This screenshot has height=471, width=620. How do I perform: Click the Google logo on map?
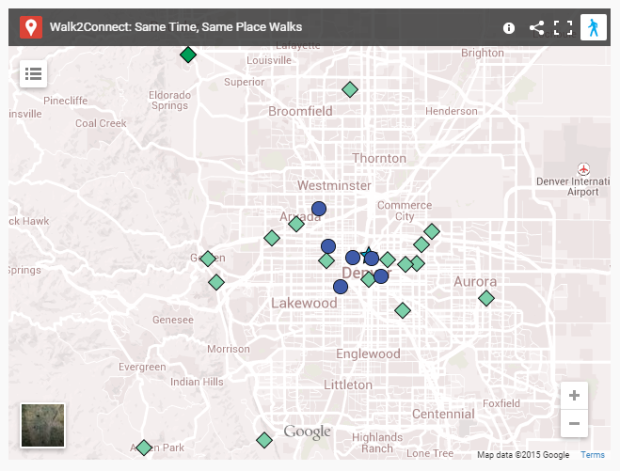click(307, 432)
